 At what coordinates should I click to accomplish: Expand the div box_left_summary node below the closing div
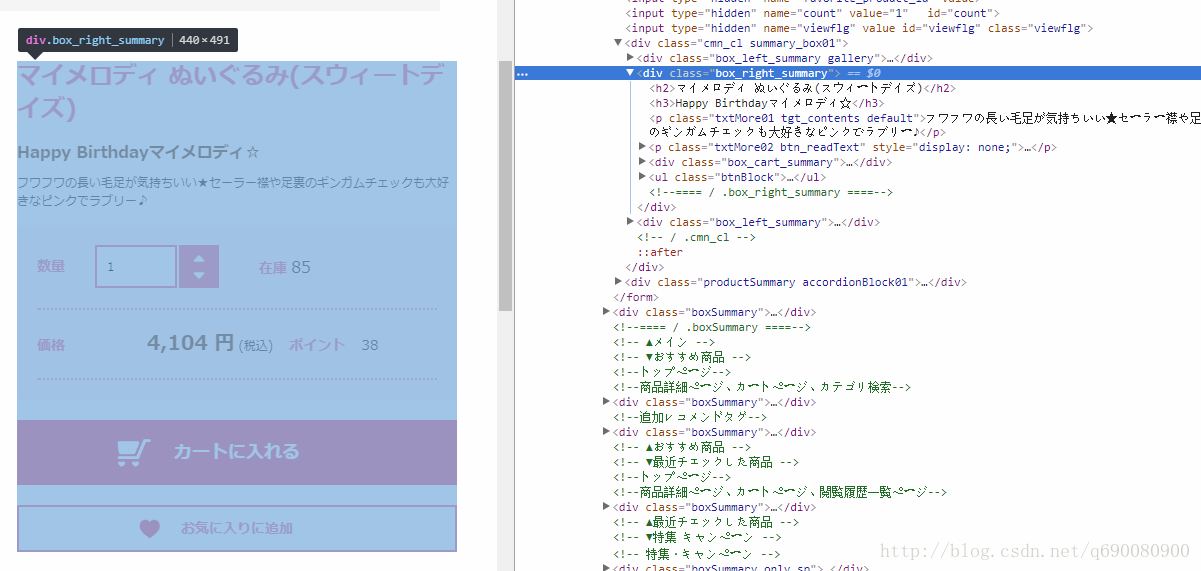[630, 221]
